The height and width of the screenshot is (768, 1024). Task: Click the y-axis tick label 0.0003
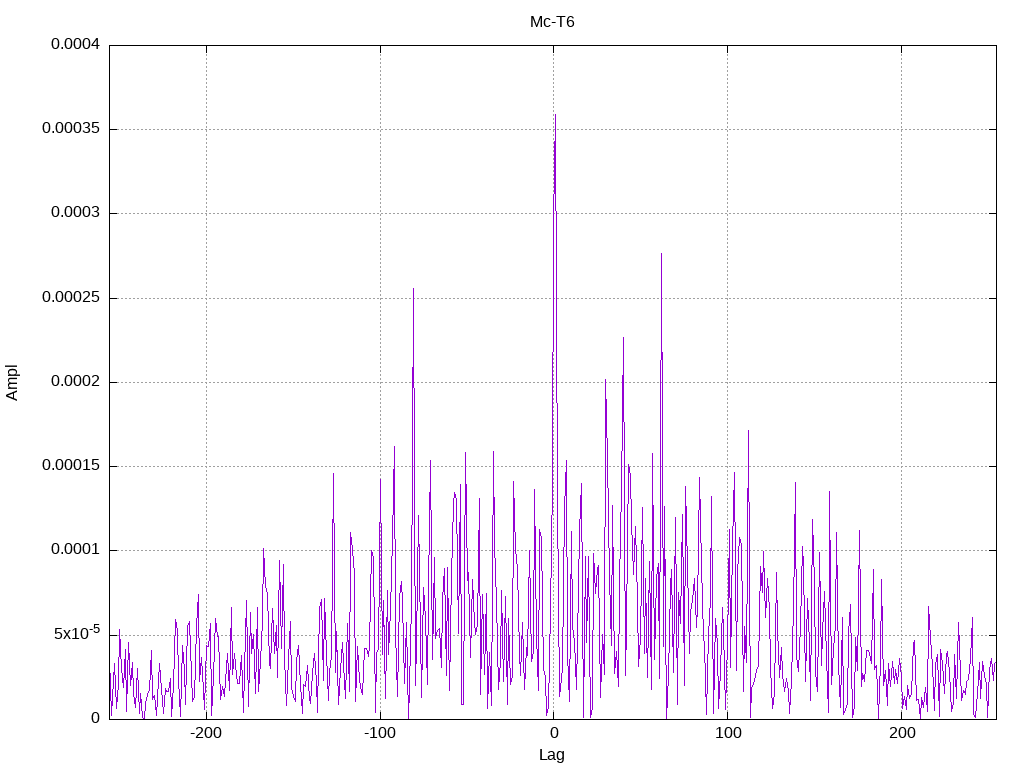76,213
